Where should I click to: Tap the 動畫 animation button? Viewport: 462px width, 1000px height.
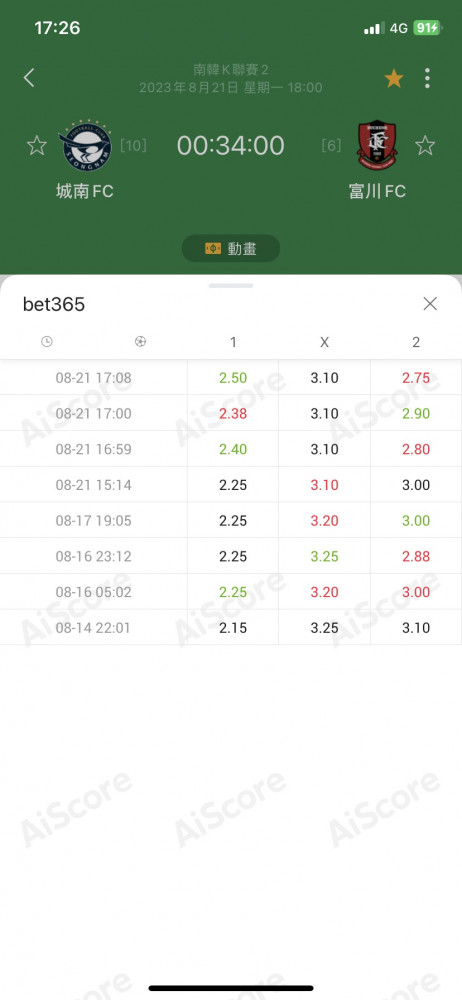click(x=231, y=248)
